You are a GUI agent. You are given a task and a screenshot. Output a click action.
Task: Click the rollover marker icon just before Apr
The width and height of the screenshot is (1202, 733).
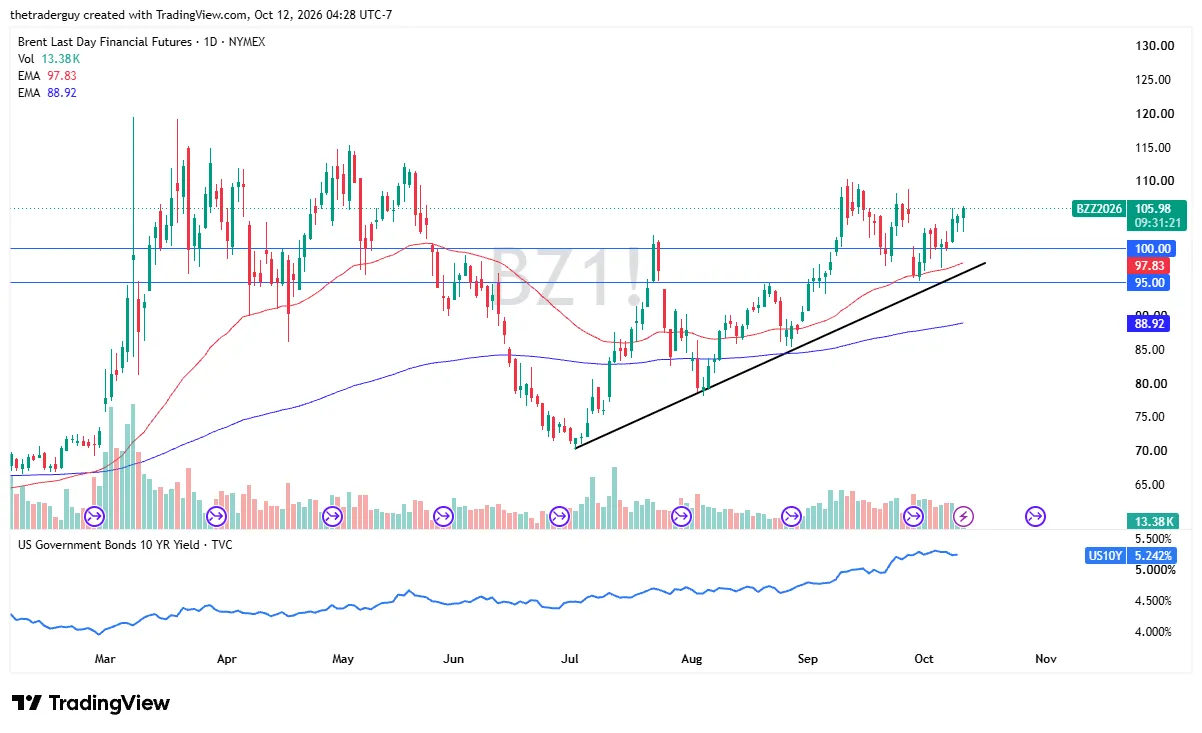(x=216, y=517)
